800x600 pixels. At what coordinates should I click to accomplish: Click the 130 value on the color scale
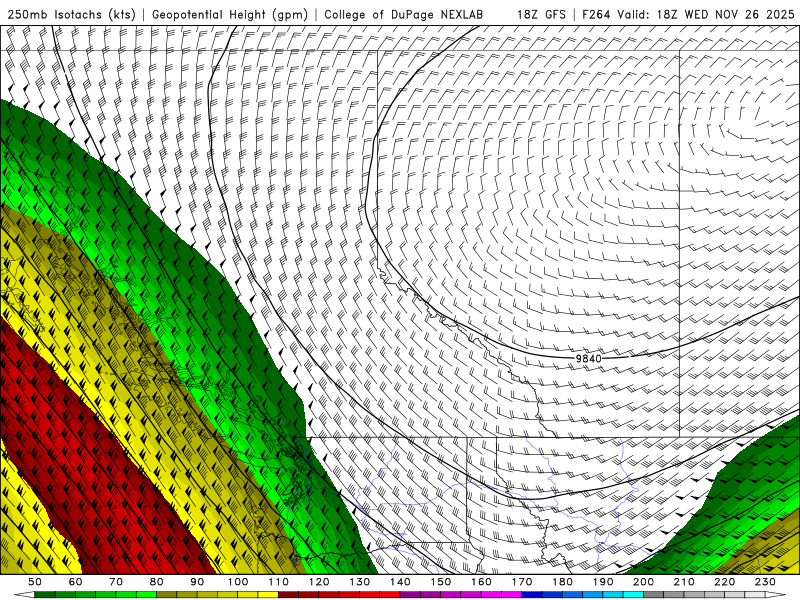360,582
